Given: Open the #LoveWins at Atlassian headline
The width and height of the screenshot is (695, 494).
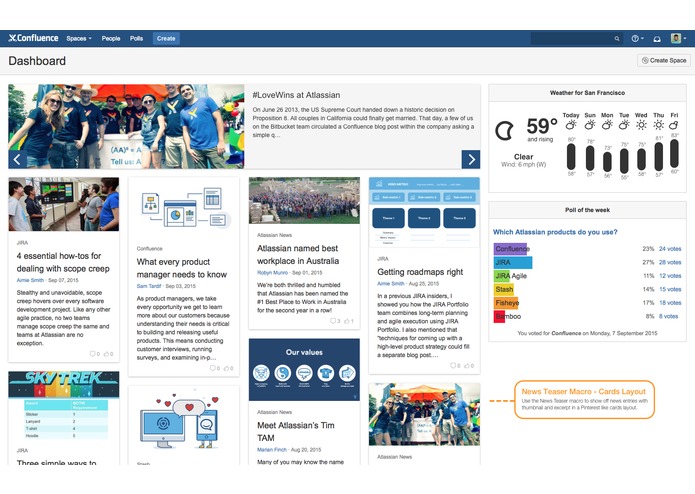Looking at the screenshot, I should (x=296, y=95).
